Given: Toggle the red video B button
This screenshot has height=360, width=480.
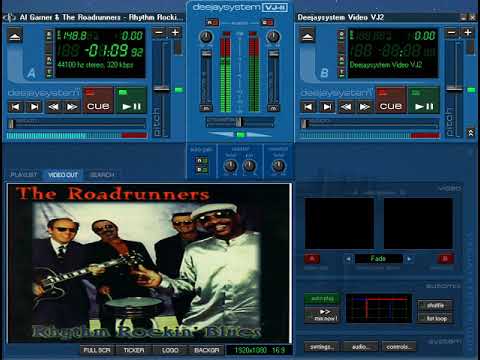Looking at the screenshot, I should tap(445, 259).
